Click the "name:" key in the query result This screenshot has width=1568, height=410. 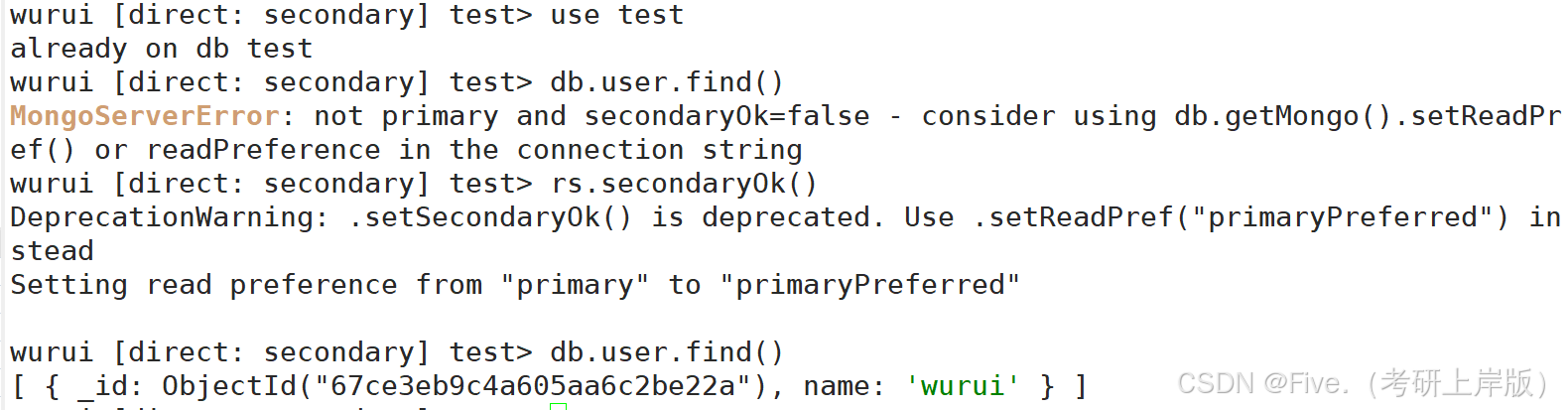coord(843,385)
